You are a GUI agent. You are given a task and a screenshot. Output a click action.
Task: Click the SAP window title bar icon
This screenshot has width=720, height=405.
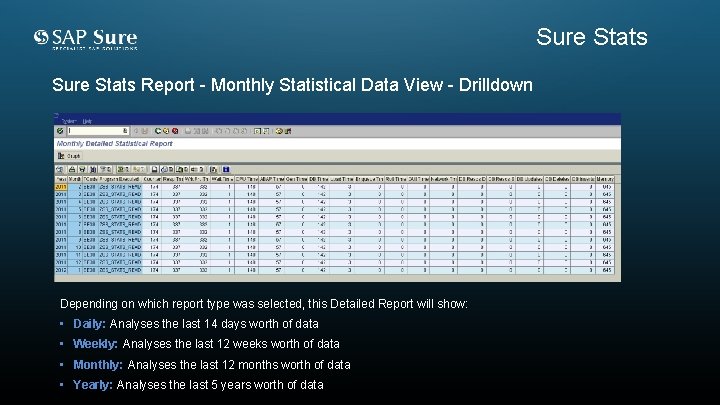(x=56, y=115)
